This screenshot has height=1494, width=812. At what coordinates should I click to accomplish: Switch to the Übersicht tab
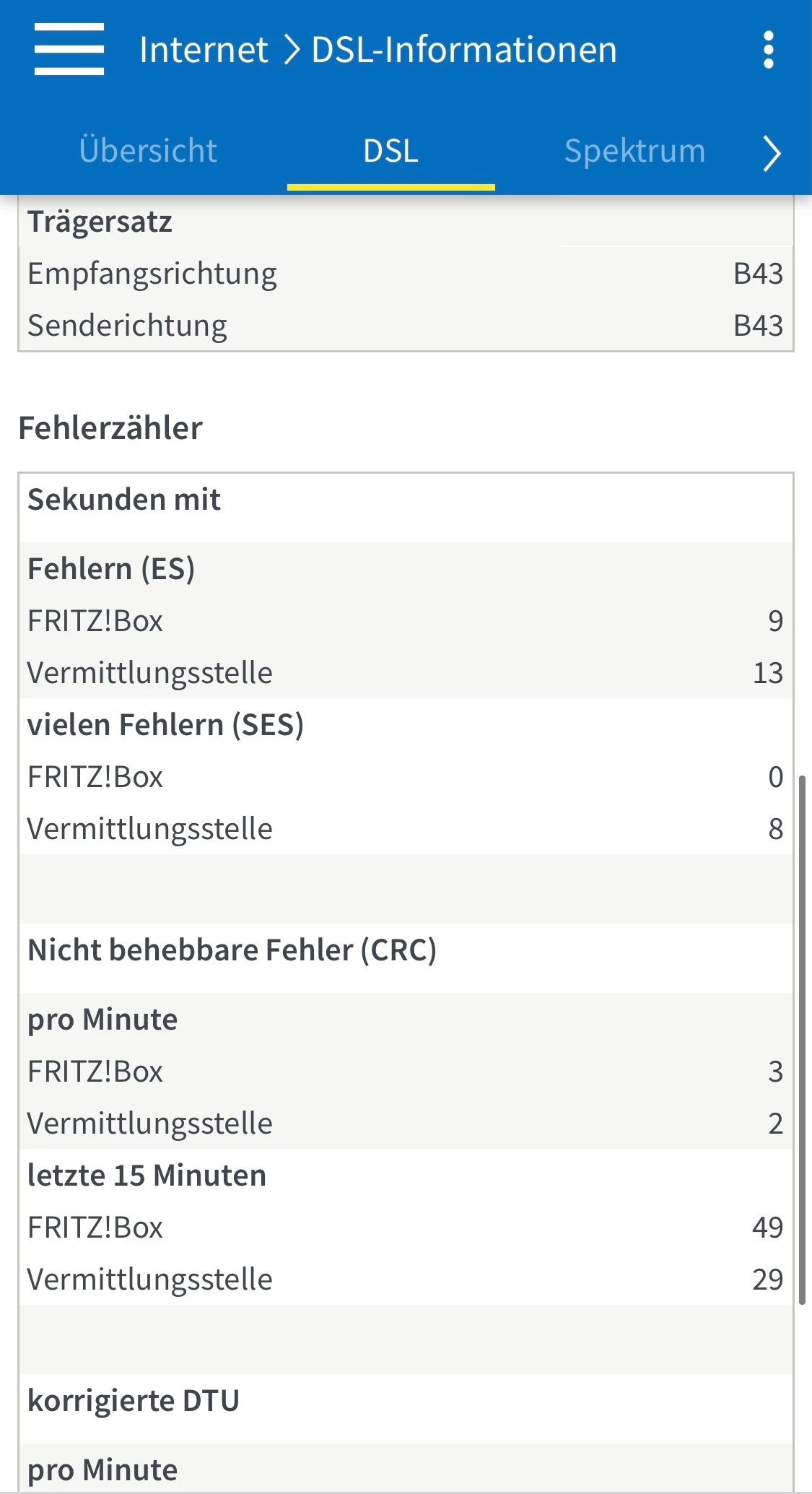[148, 151]
